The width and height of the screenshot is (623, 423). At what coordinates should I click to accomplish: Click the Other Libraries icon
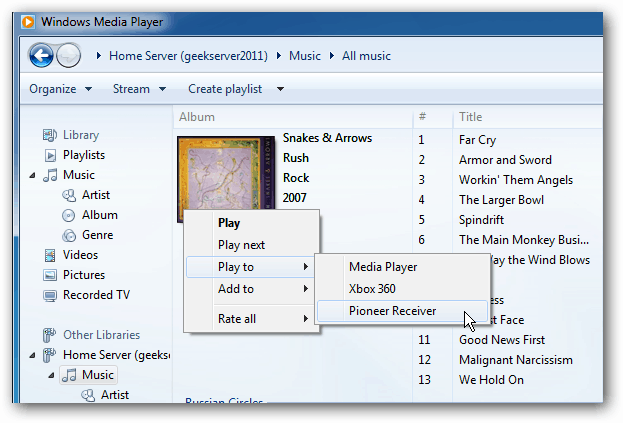tap(49, 335)
